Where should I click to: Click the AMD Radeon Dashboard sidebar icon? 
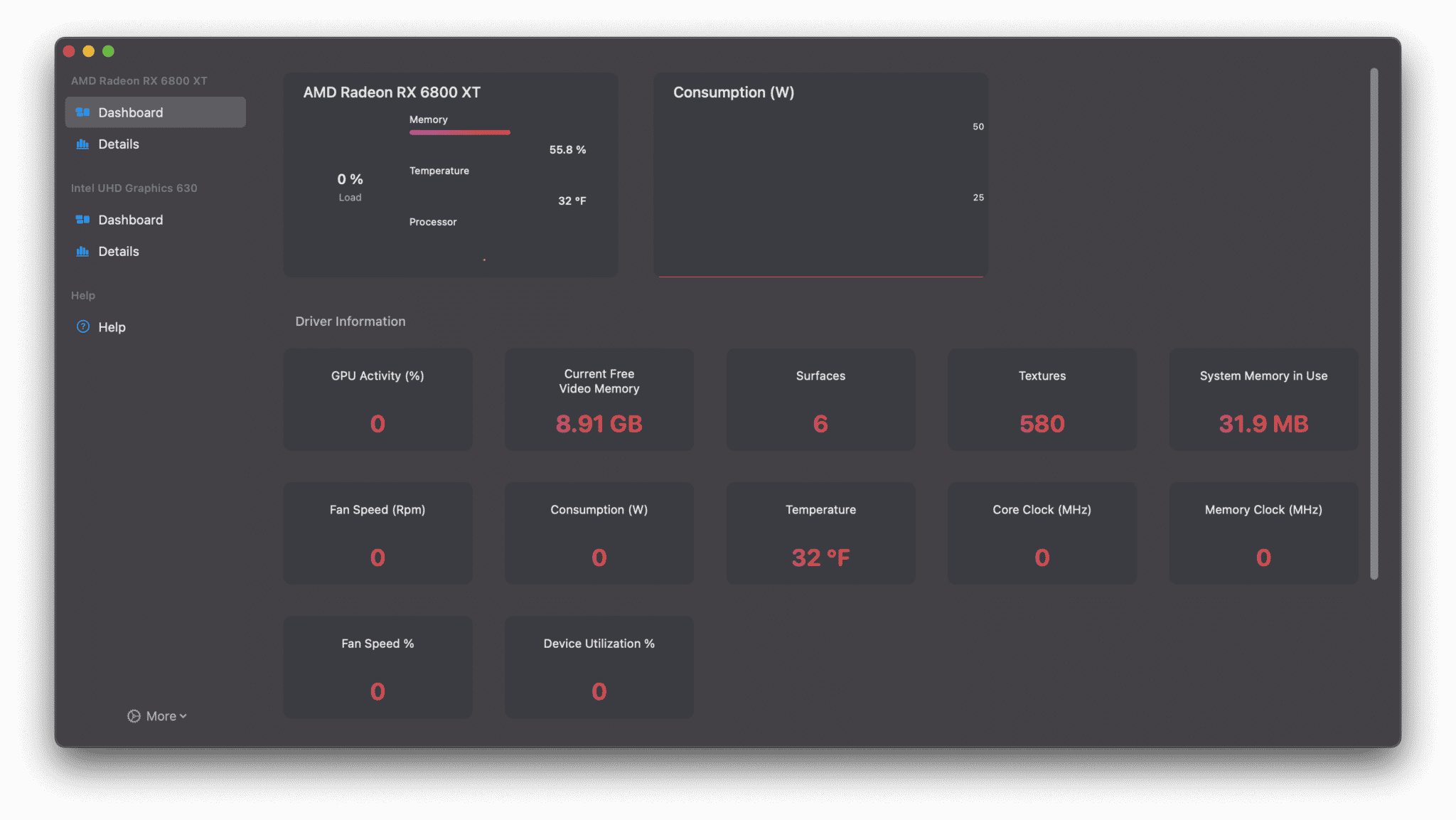tap(82, 112)
